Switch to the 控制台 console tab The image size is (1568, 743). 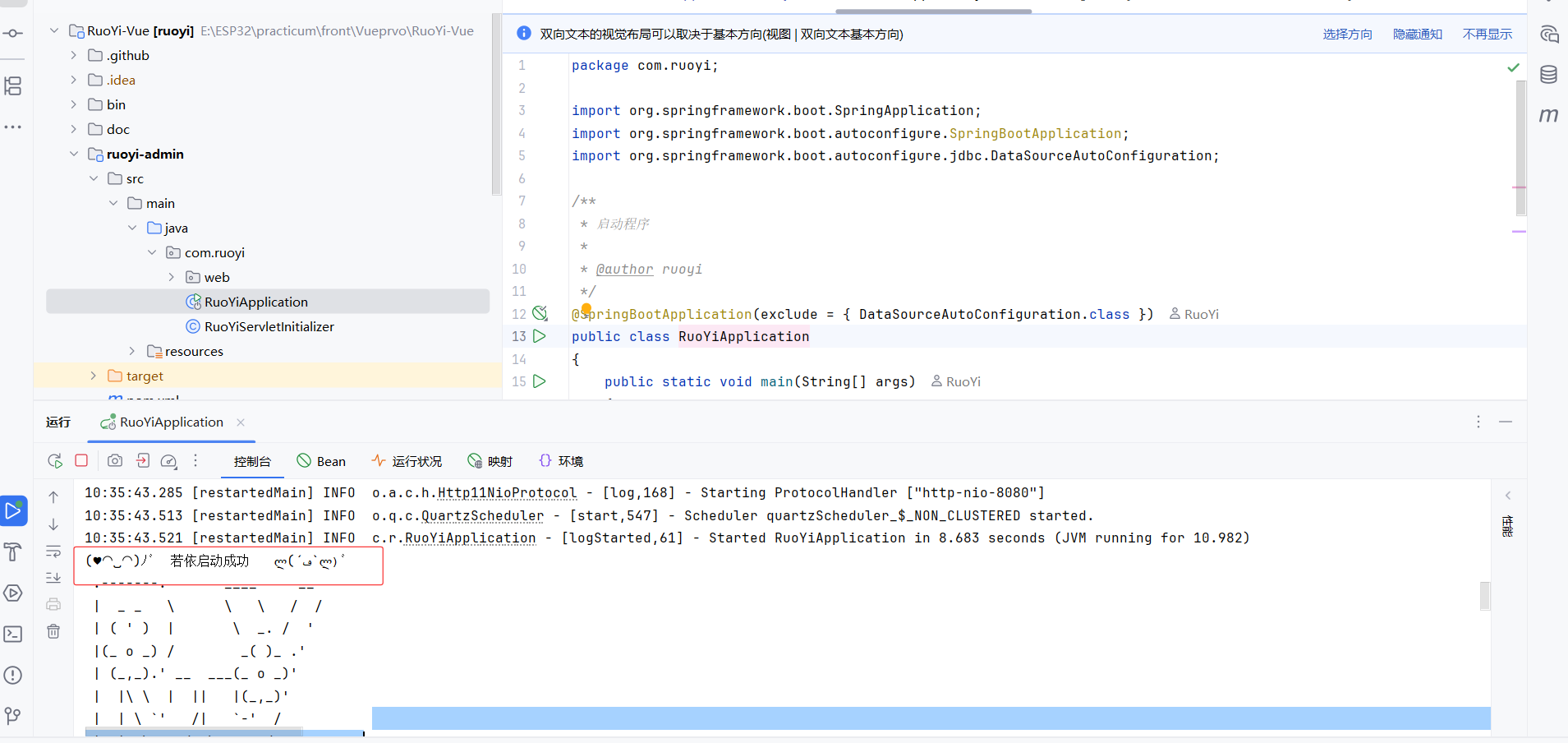[x=252, y=461]
